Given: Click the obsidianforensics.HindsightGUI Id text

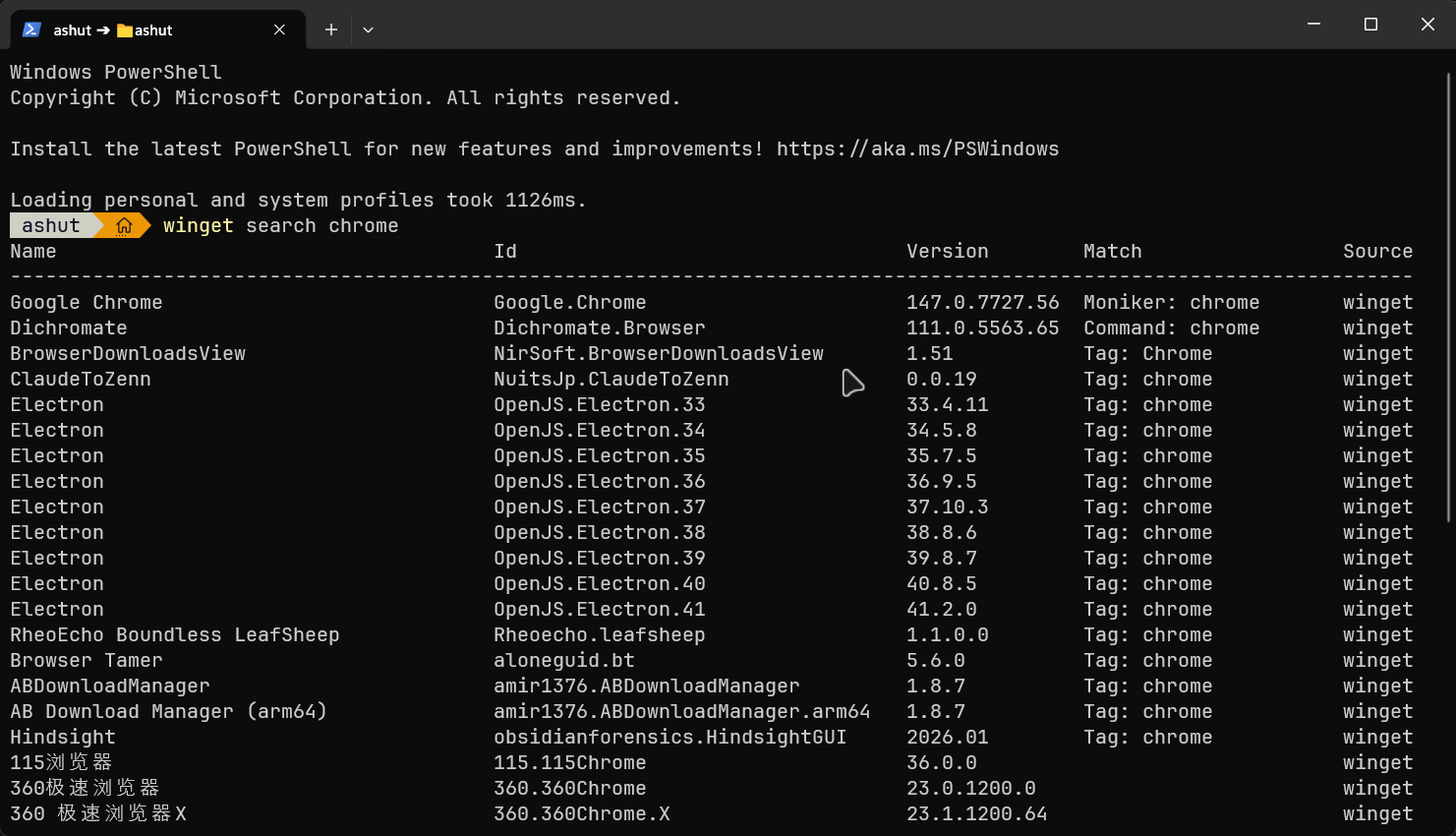Looking at the screenshot, I should [x=670, y=738].
